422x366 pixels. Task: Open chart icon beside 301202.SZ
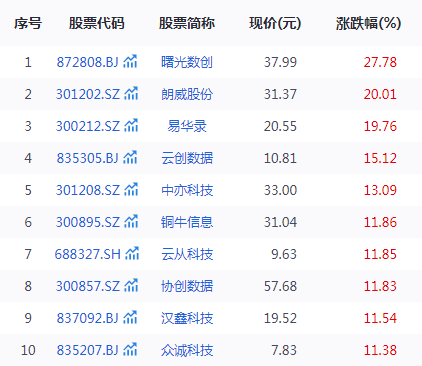coord(131,93)
